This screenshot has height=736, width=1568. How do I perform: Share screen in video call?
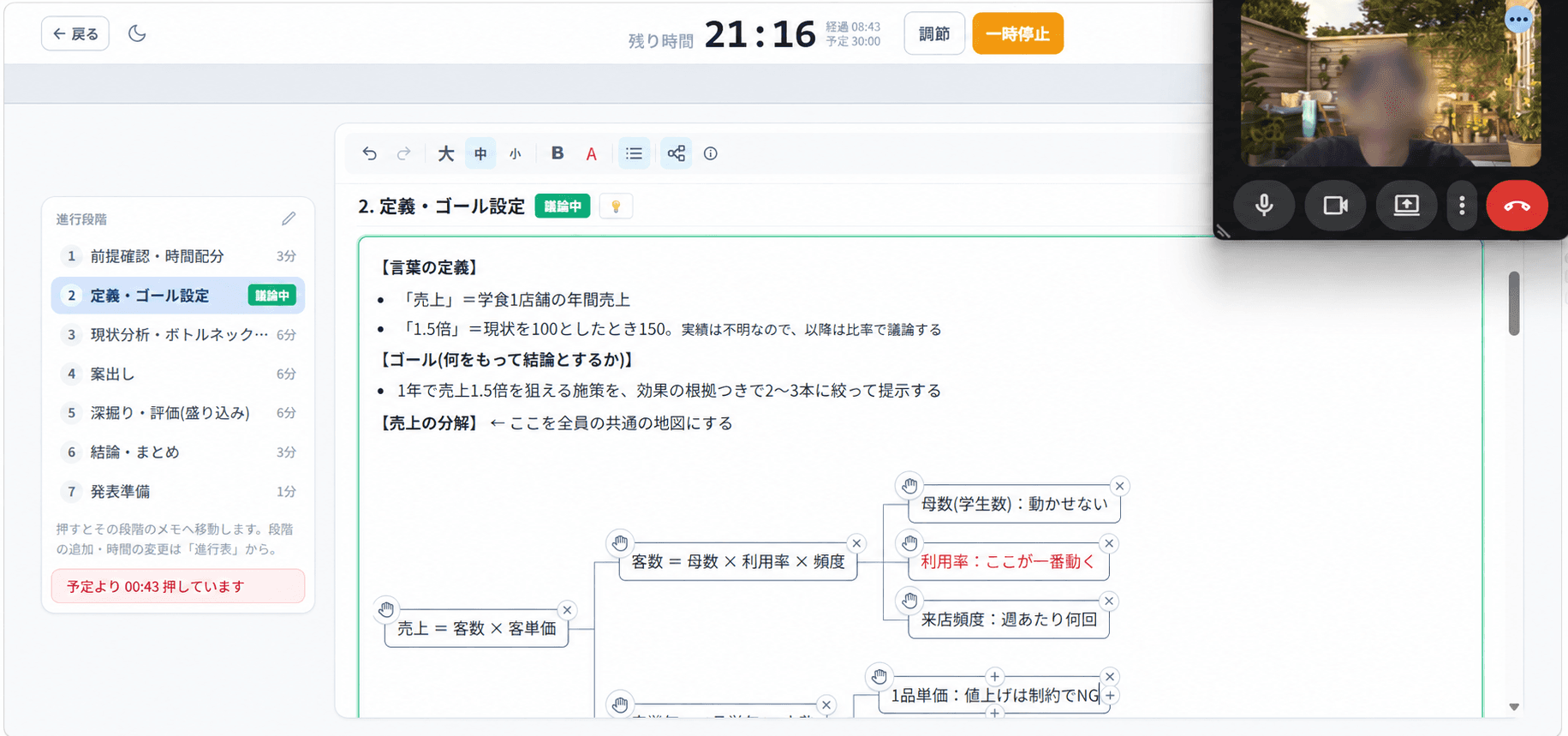tap(1406, 206)
